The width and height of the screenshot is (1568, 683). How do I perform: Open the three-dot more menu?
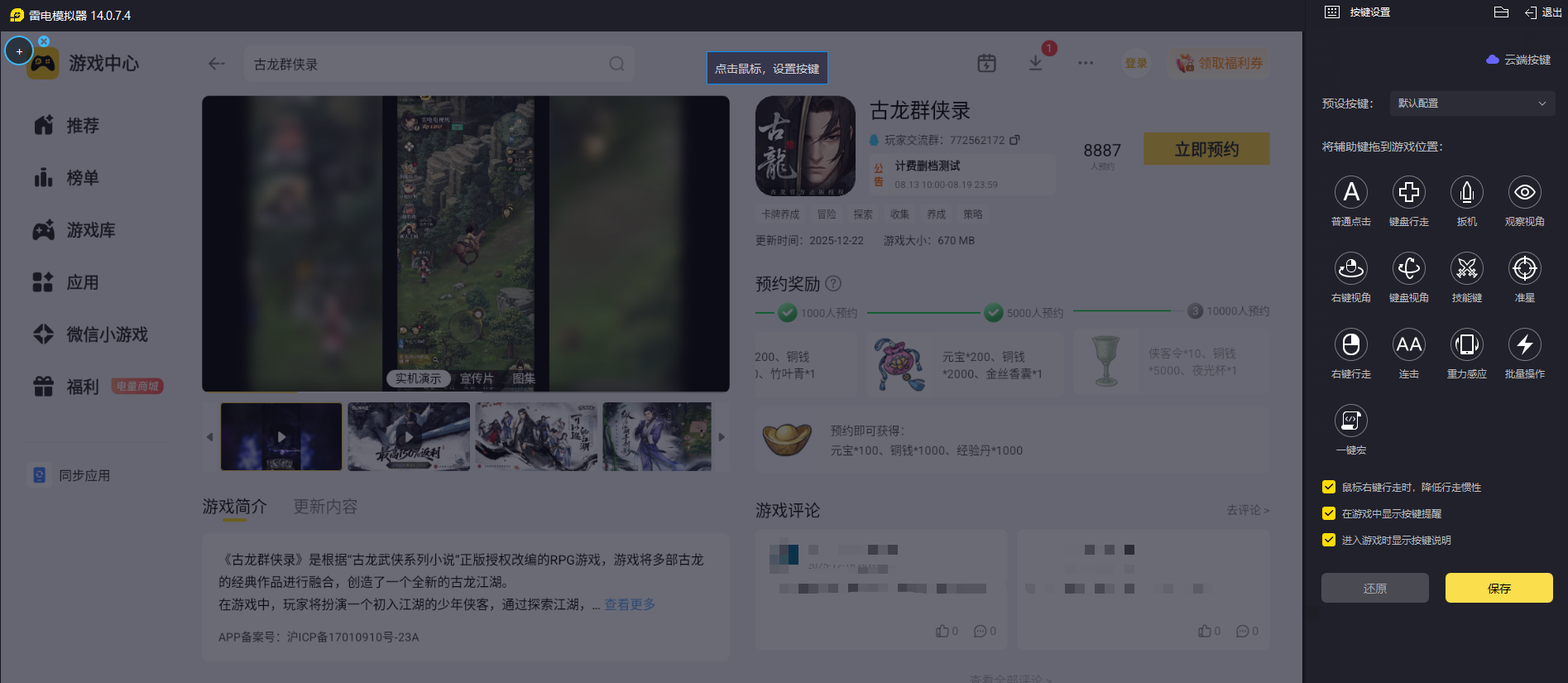point(1086,63)
